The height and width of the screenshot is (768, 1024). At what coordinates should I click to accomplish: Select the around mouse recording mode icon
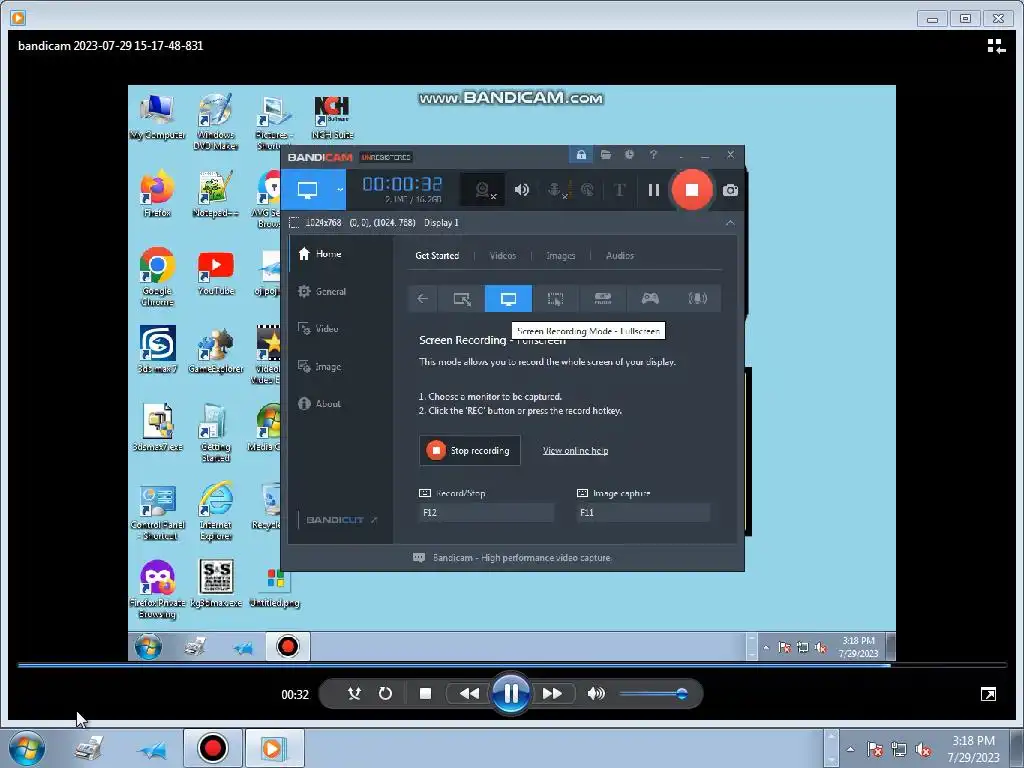pyautogui.click(x=555, y=298)
